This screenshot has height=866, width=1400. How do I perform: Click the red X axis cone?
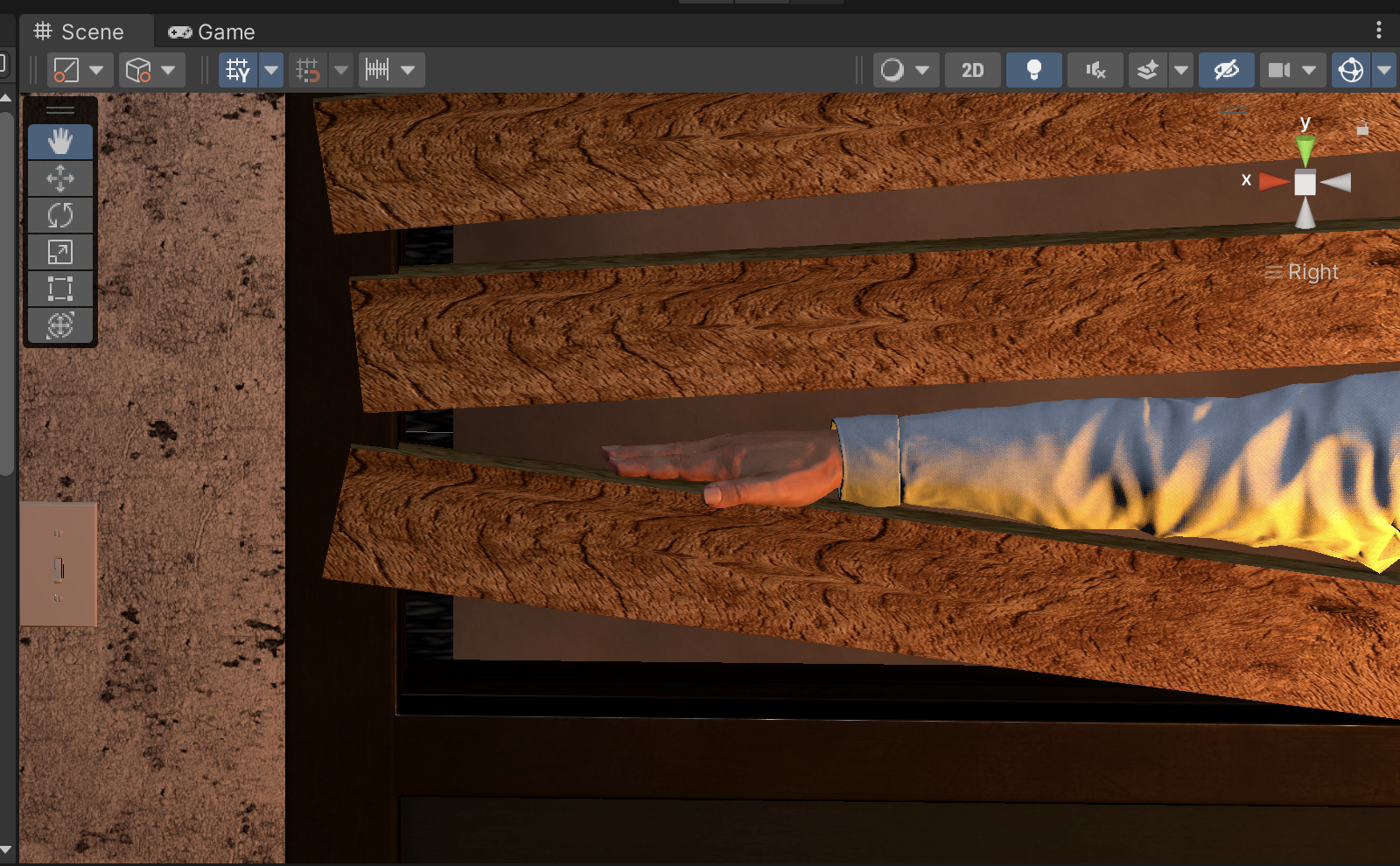coord(1274,182)
